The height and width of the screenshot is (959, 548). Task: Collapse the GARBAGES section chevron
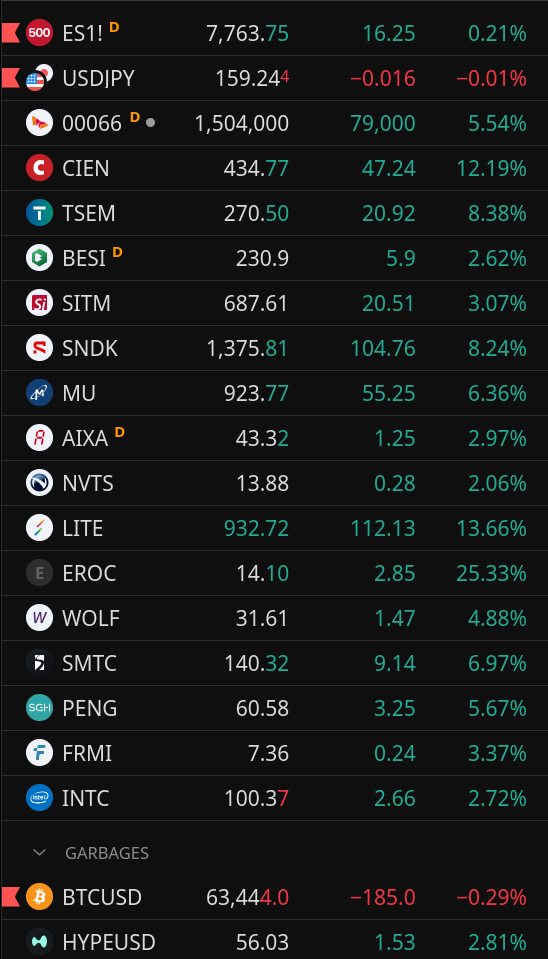(x=39, y=853)
